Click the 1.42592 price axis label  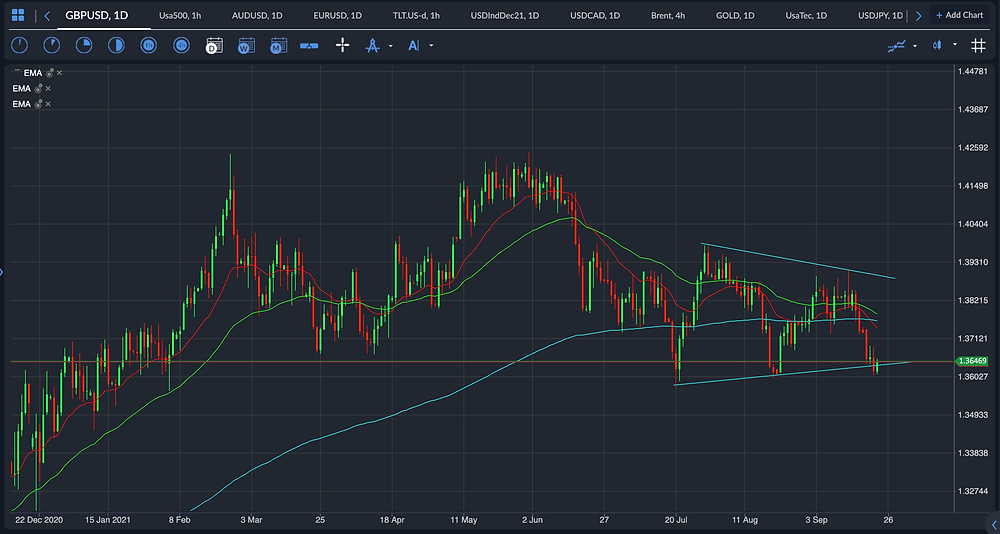tap(973, 147)
